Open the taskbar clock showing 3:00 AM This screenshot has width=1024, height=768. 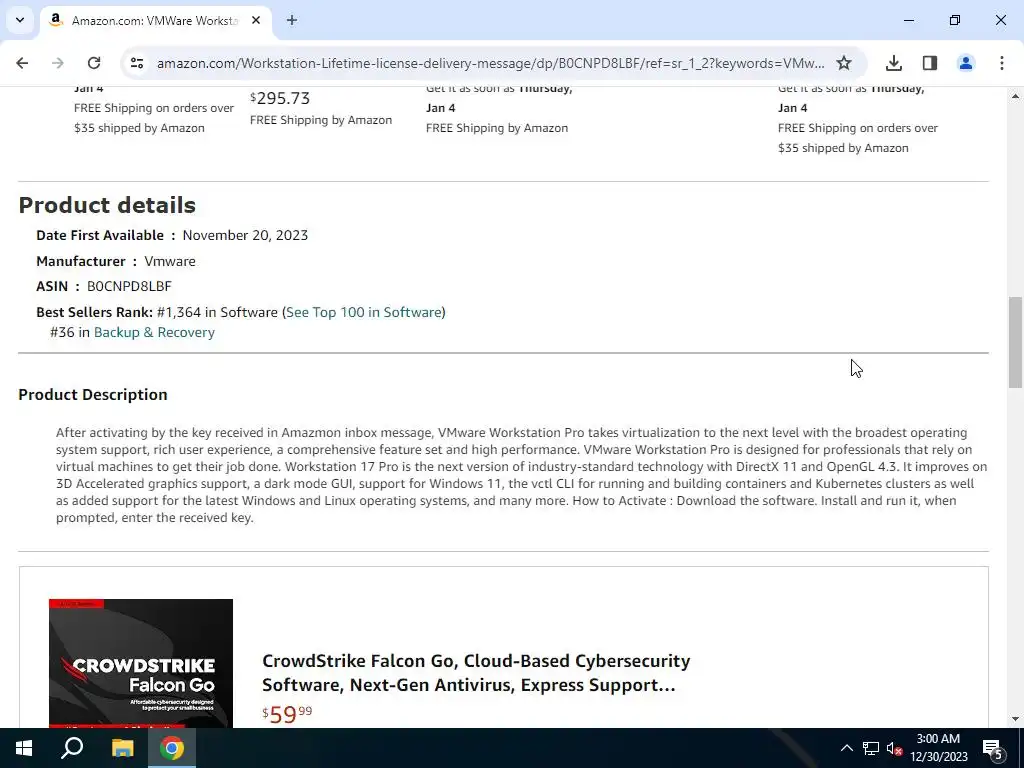pyautogui.click(x=938, y=748)
